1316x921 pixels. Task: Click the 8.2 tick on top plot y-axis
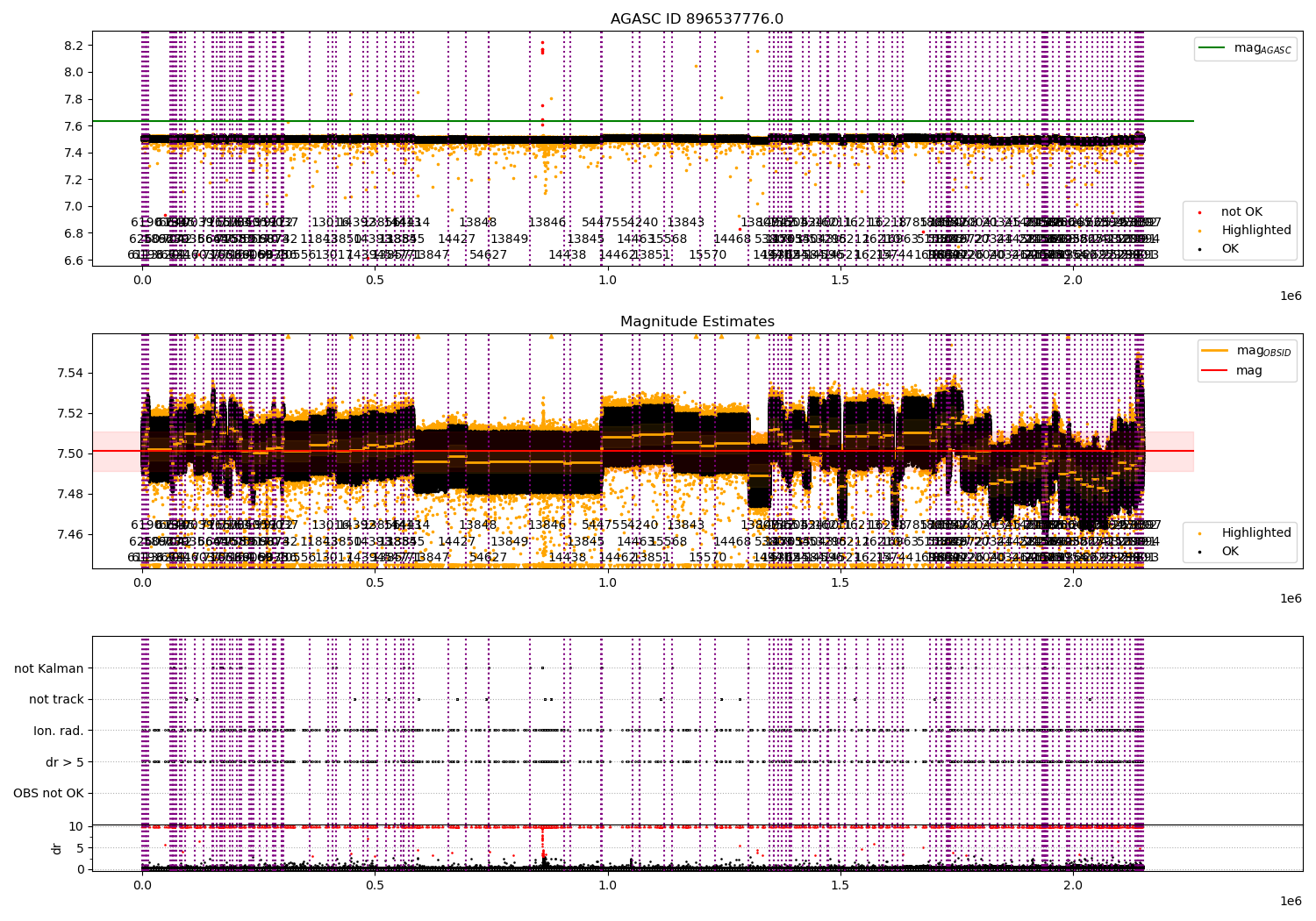pyautogui.click(x=75, y=46)
